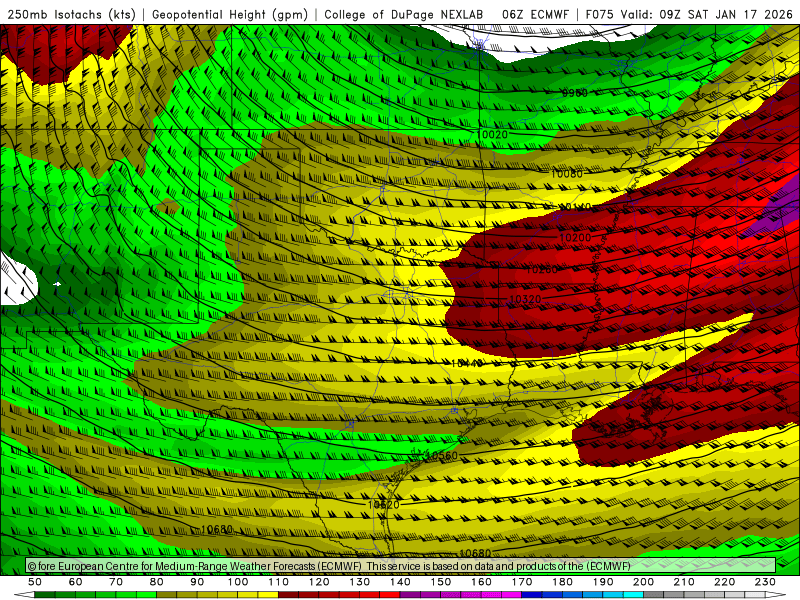
Task: Click the 90 value on the colorbar scale
Action: tap(197, 582)
